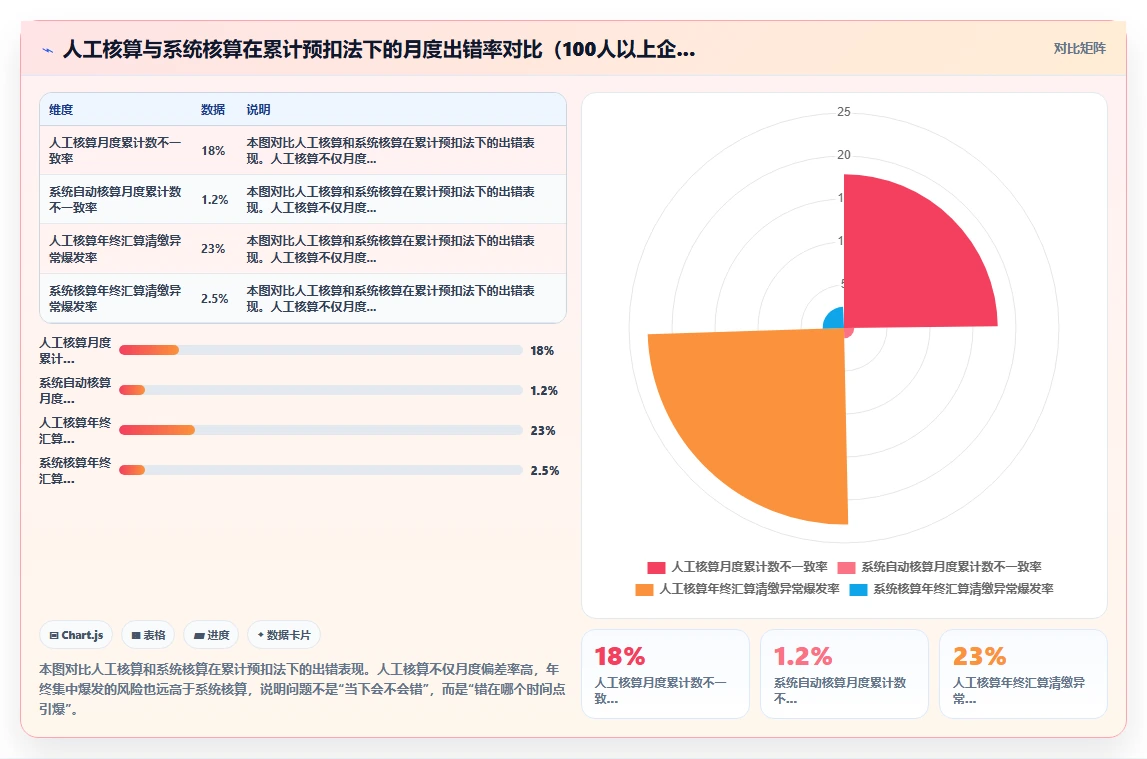Click the 2.5% label beside progress bar
Screen dimensions: 1147x759
[544, 470]
